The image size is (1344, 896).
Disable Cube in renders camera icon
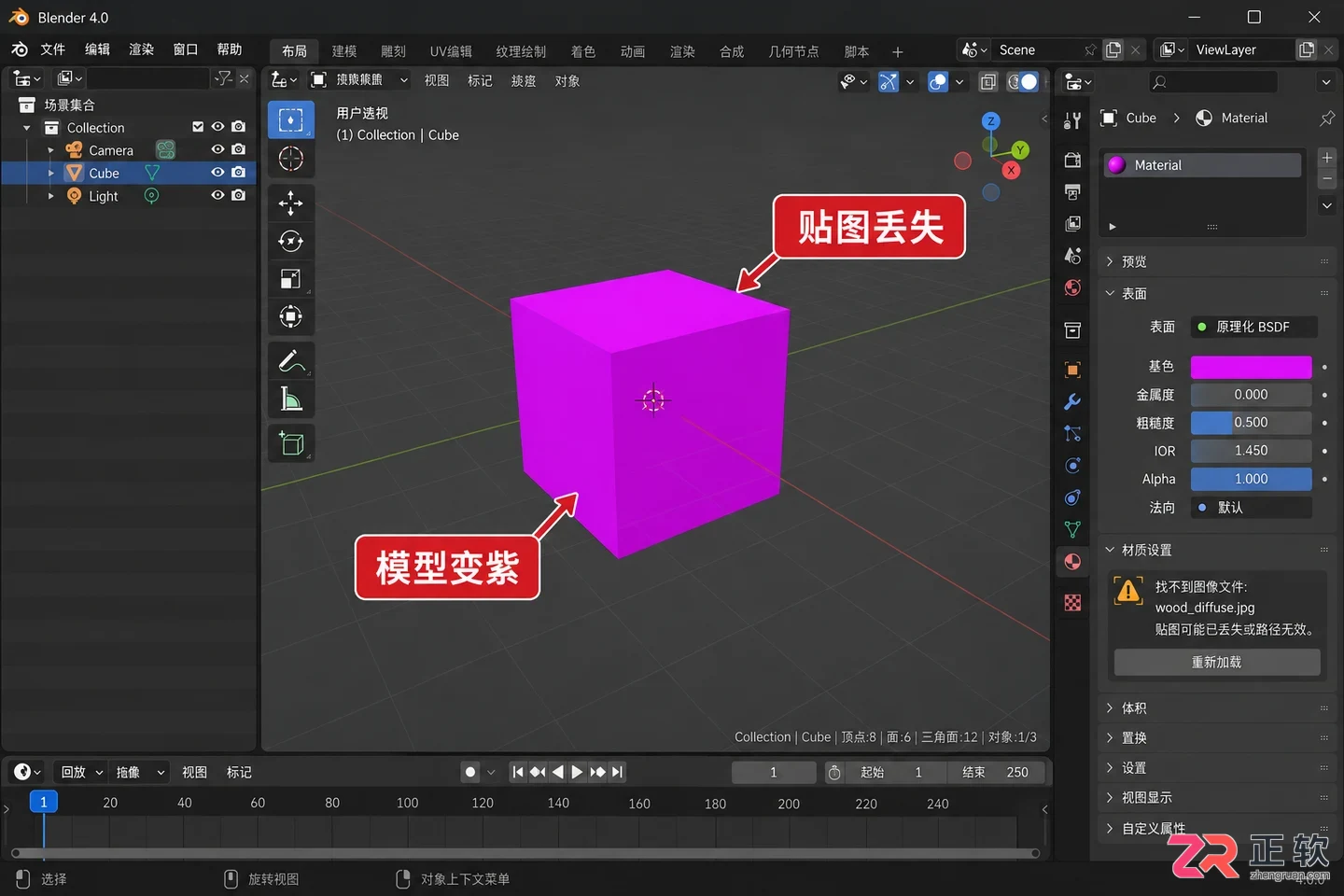click(239, 173)
